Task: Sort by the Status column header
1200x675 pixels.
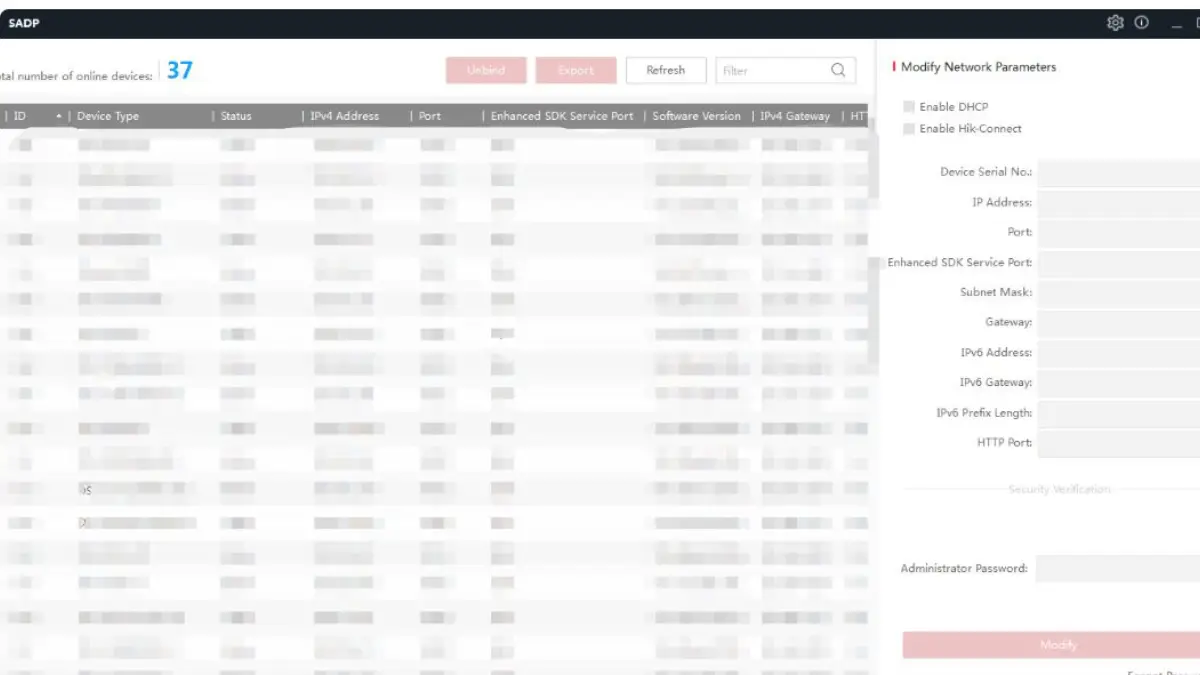Action: [x=236, y=116]
